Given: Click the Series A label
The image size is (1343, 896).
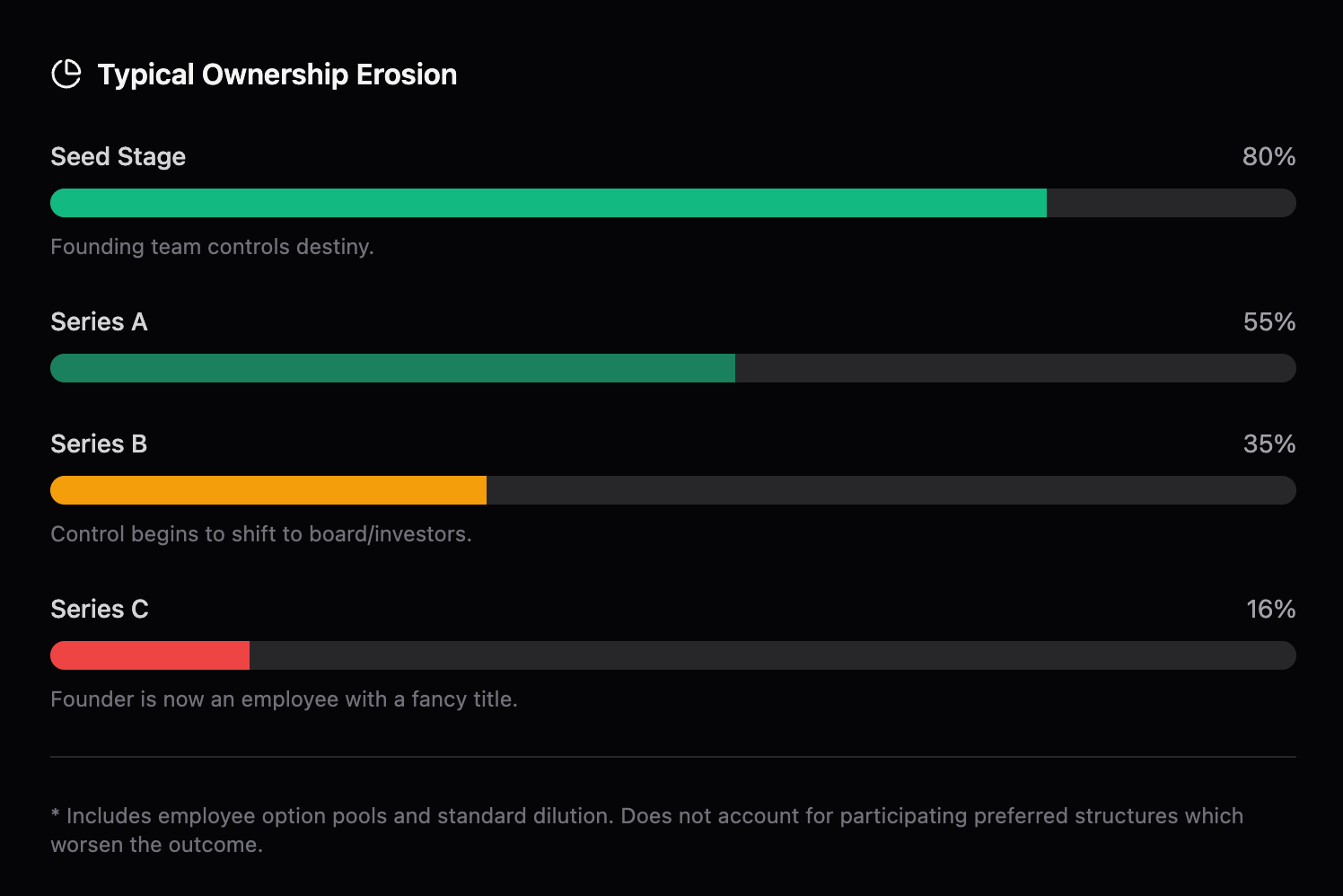Looking at the screenshot, I should click(99, 321).
